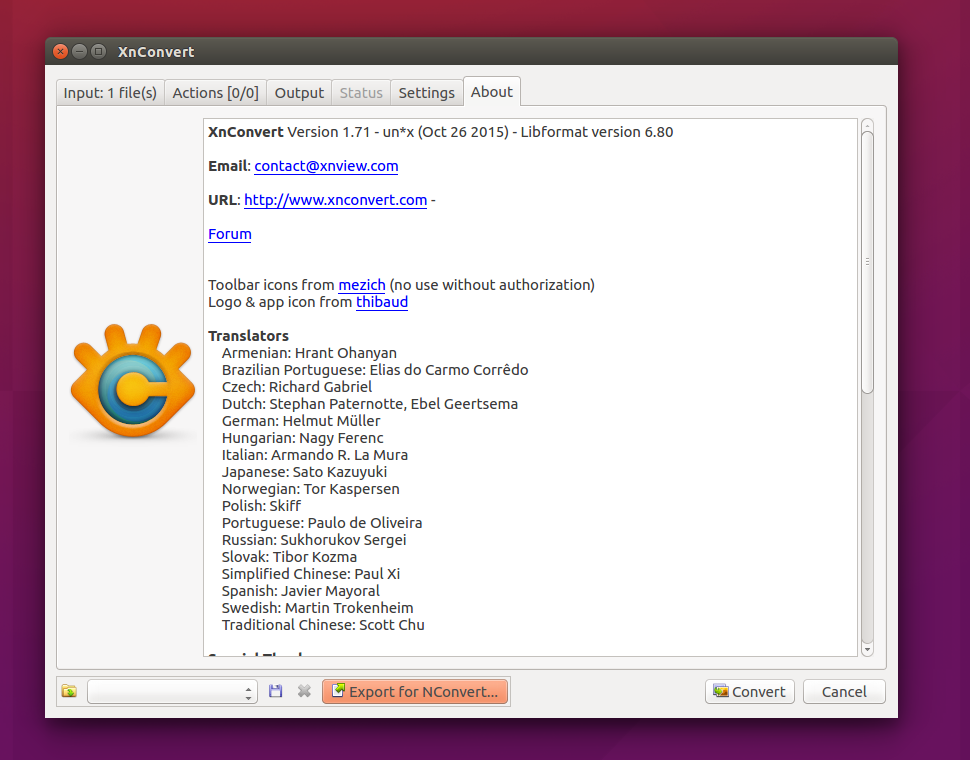The width and height of the screenshot is (970, 760).
Task: Click Export for NConvert button
Action: coord(415,691)
